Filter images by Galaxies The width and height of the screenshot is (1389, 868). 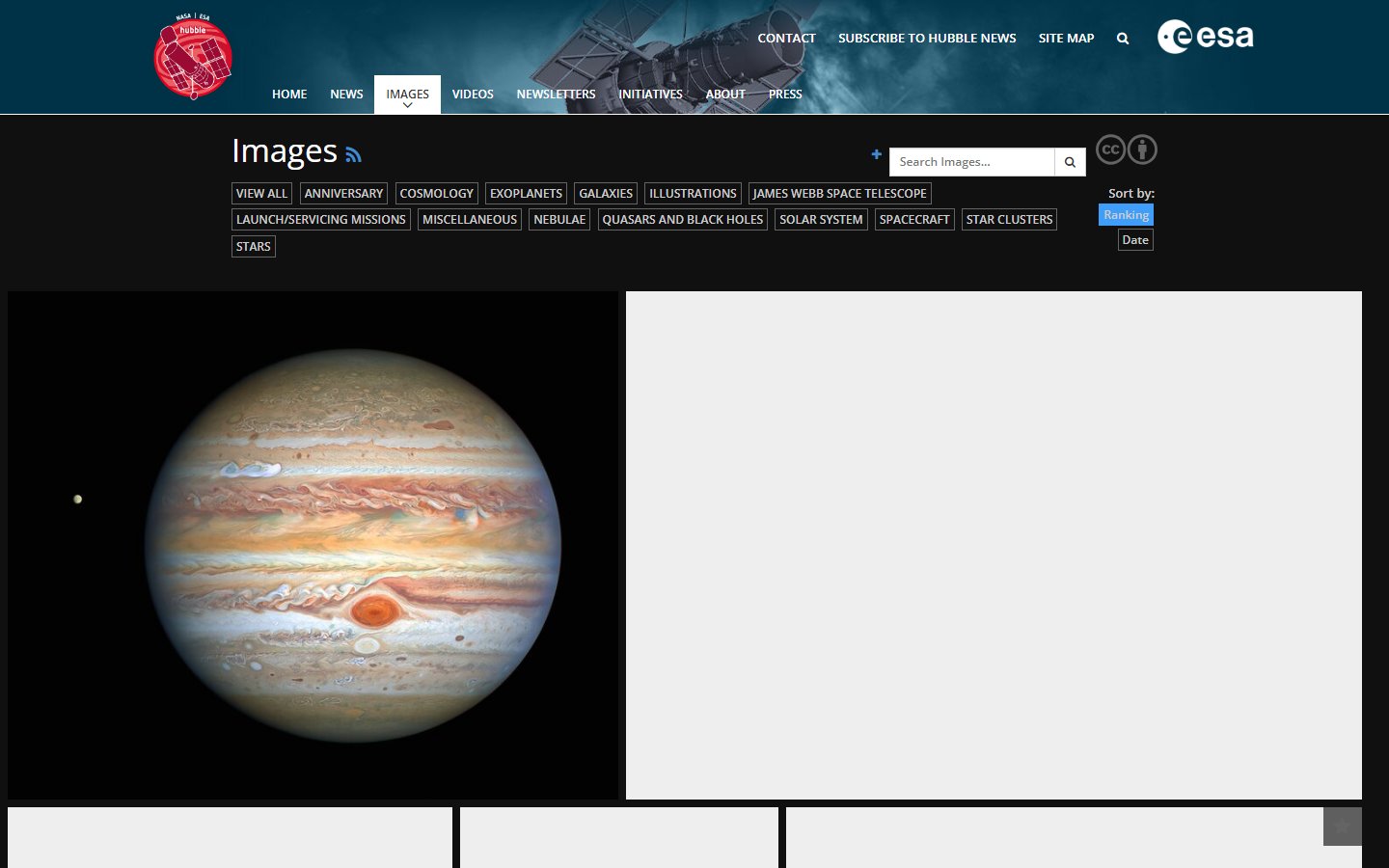point(606,194)
